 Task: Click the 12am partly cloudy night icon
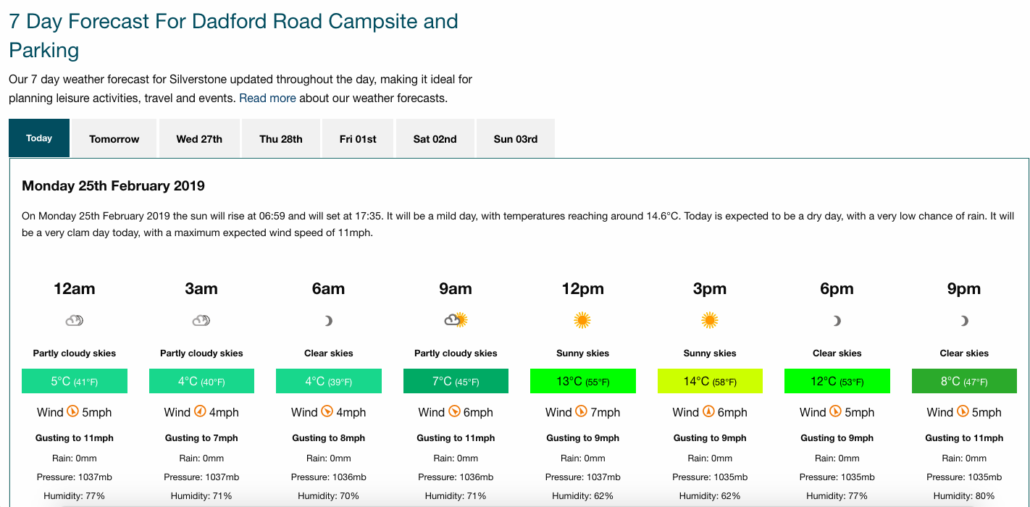74,320
